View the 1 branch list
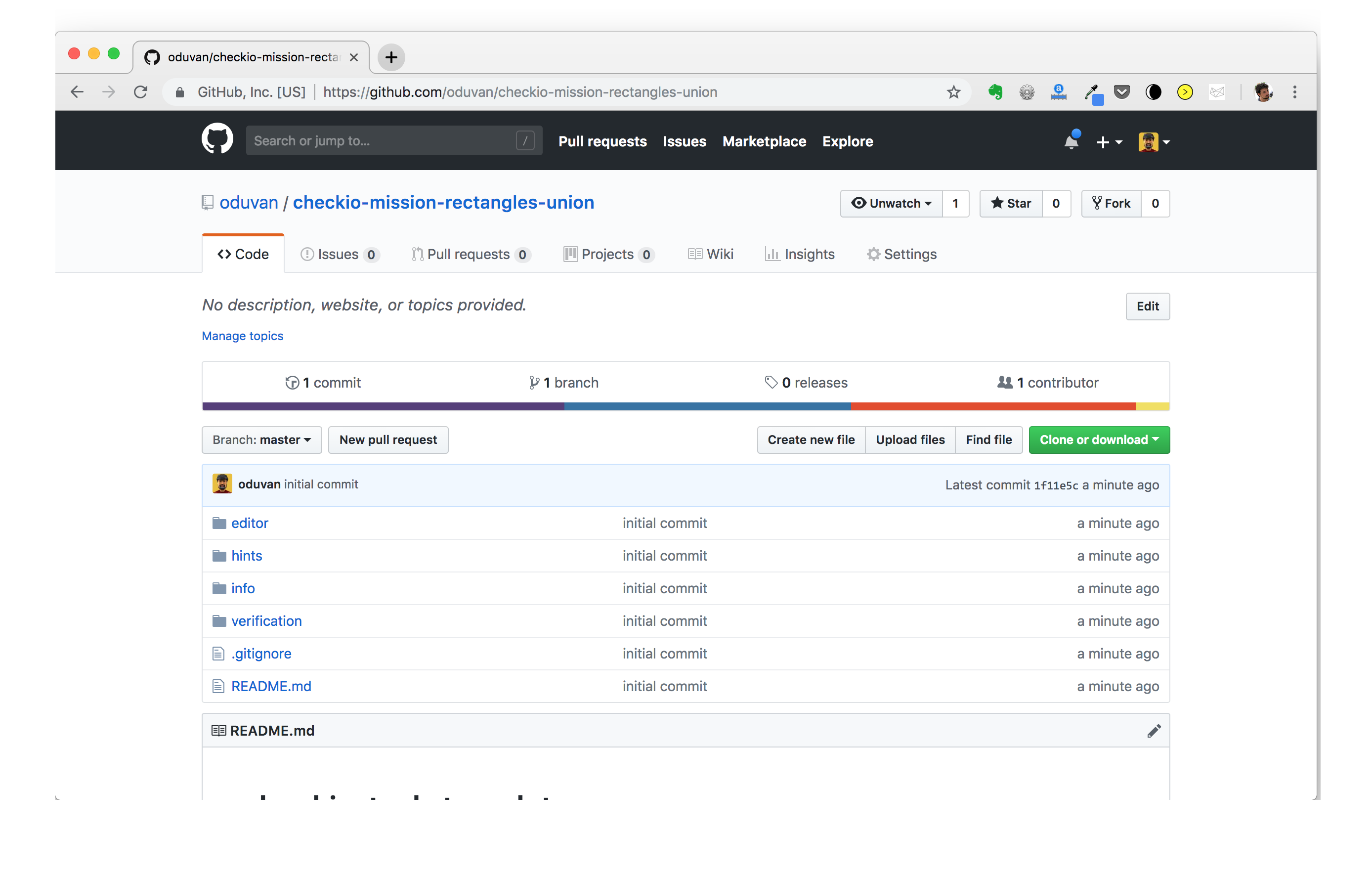This screenshot has width=1372, height=879. coord(563,383)
